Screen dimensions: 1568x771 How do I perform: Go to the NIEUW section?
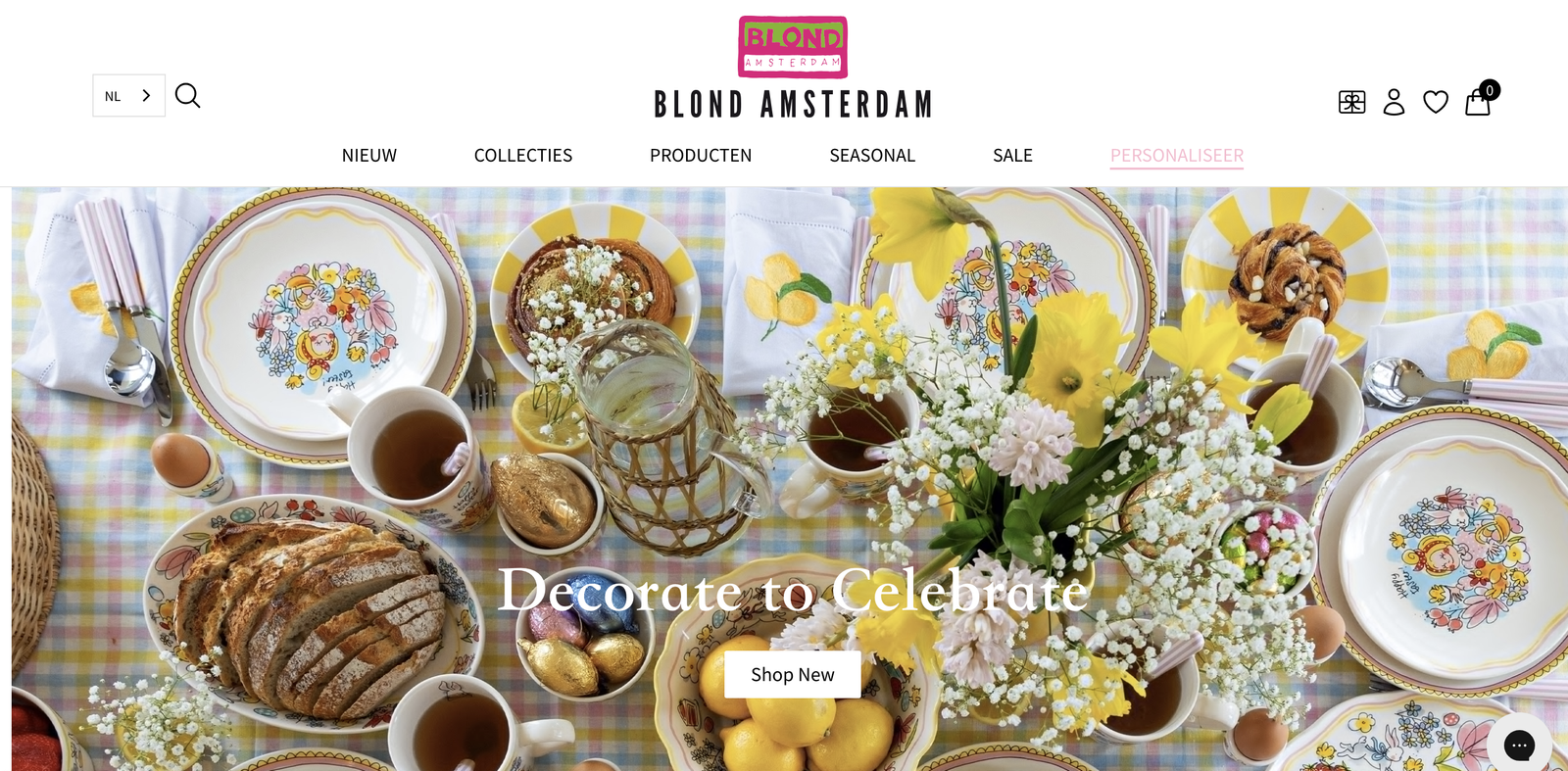(369, 156)
